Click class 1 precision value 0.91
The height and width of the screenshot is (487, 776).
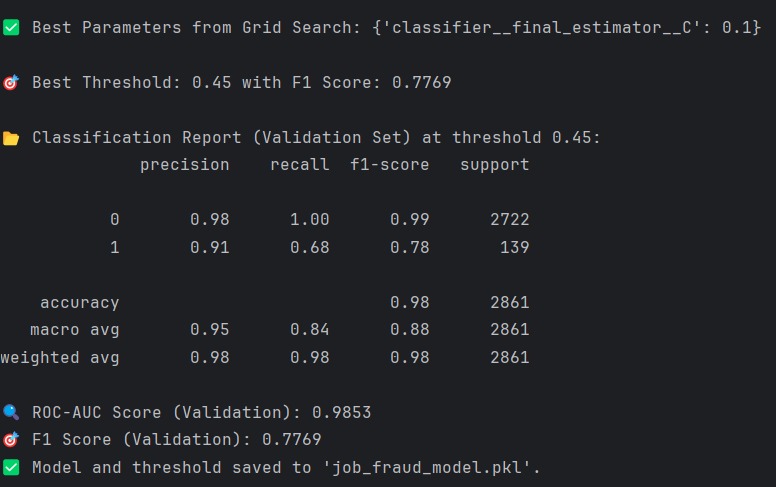pyautogui.click(x=209, y=247)
